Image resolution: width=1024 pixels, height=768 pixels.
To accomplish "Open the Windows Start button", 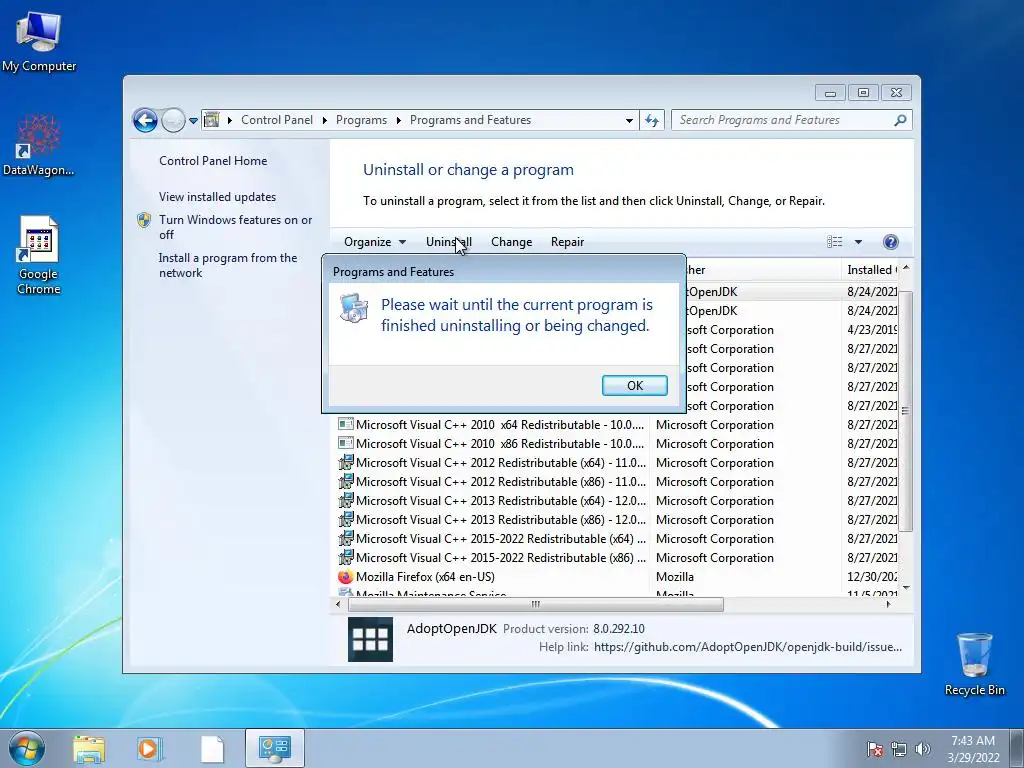I will coord(26,748).
